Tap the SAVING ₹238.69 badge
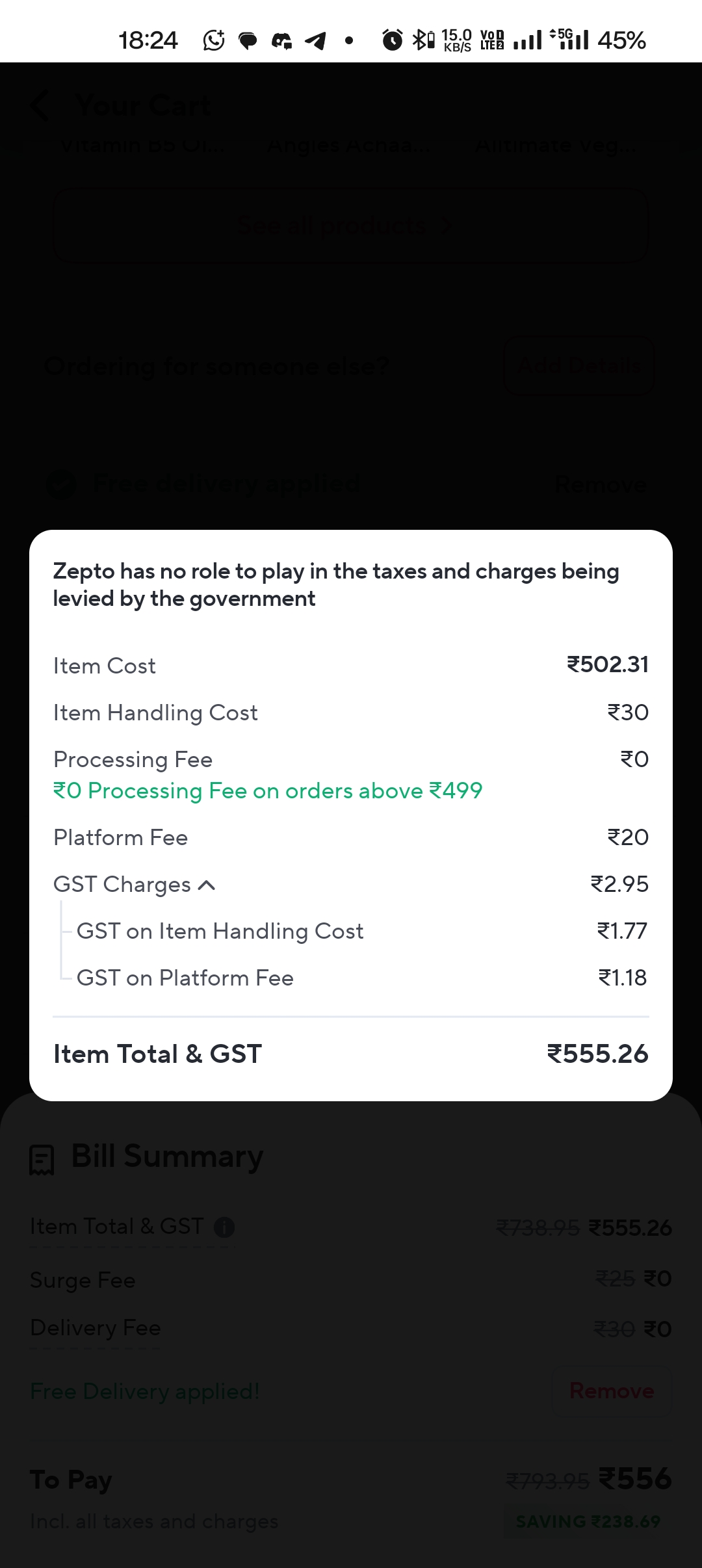The image size is (702, 1568). click(x=588, y=1522)
